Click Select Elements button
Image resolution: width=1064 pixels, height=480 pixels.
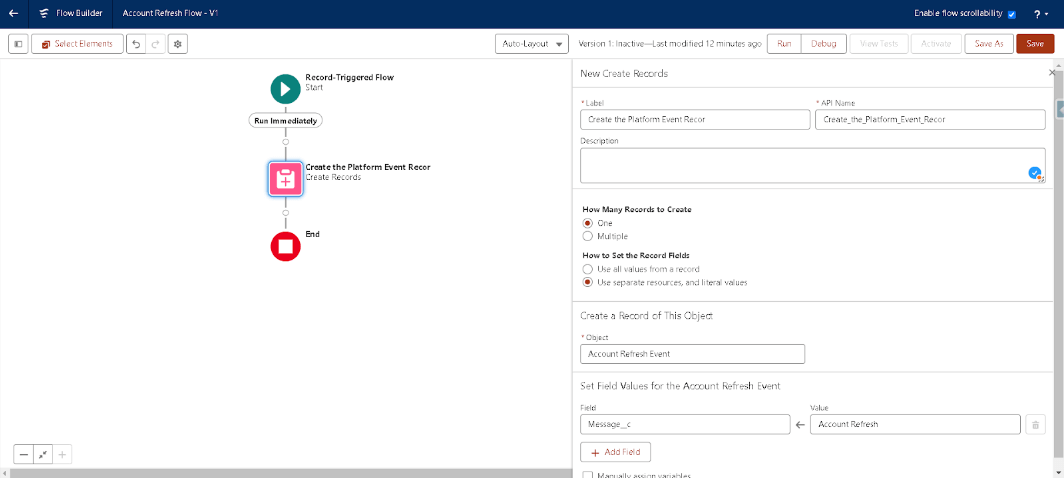click(77, 43)
